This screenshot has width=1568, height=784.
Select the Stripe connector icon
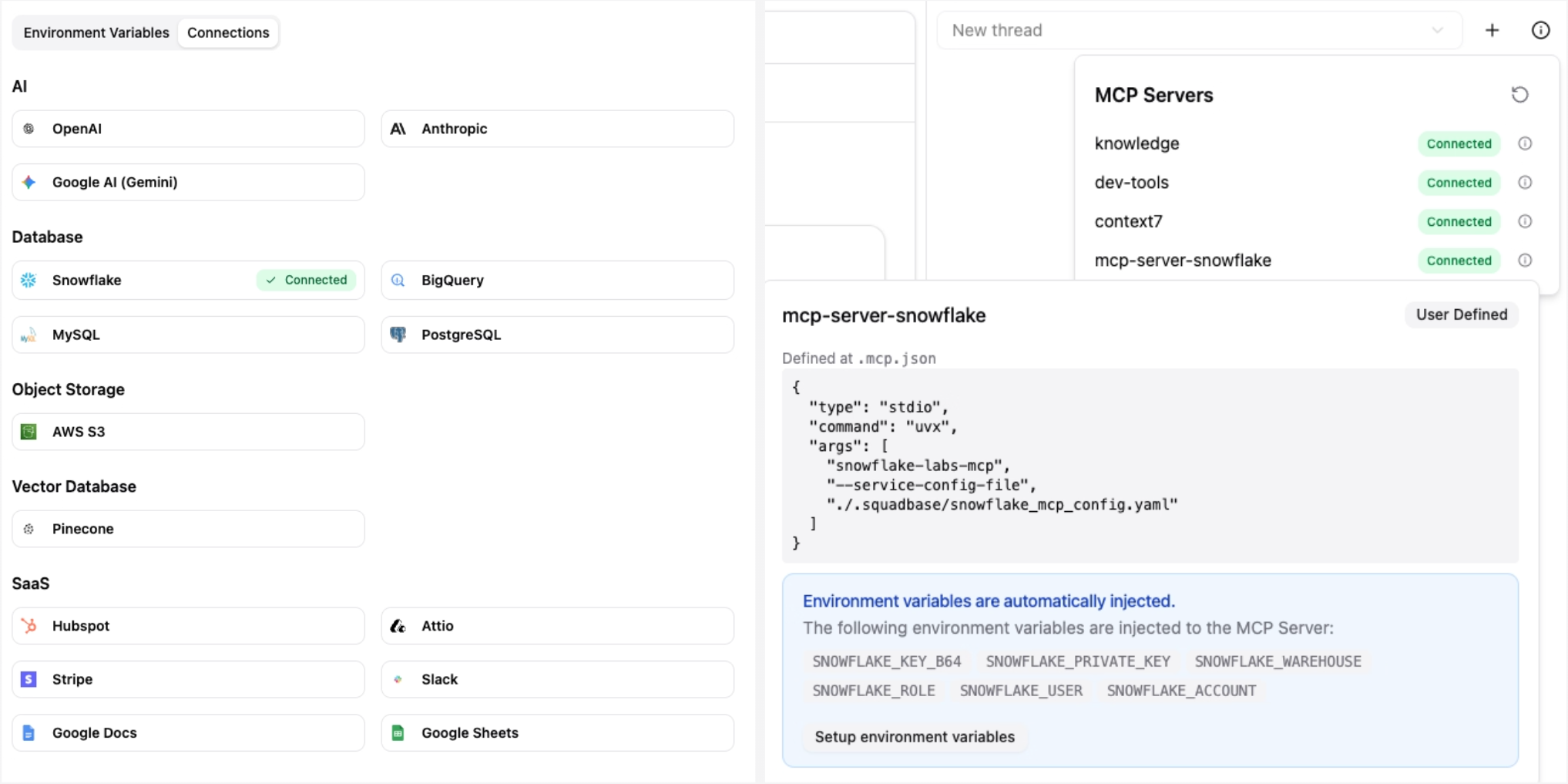(29, 679)
